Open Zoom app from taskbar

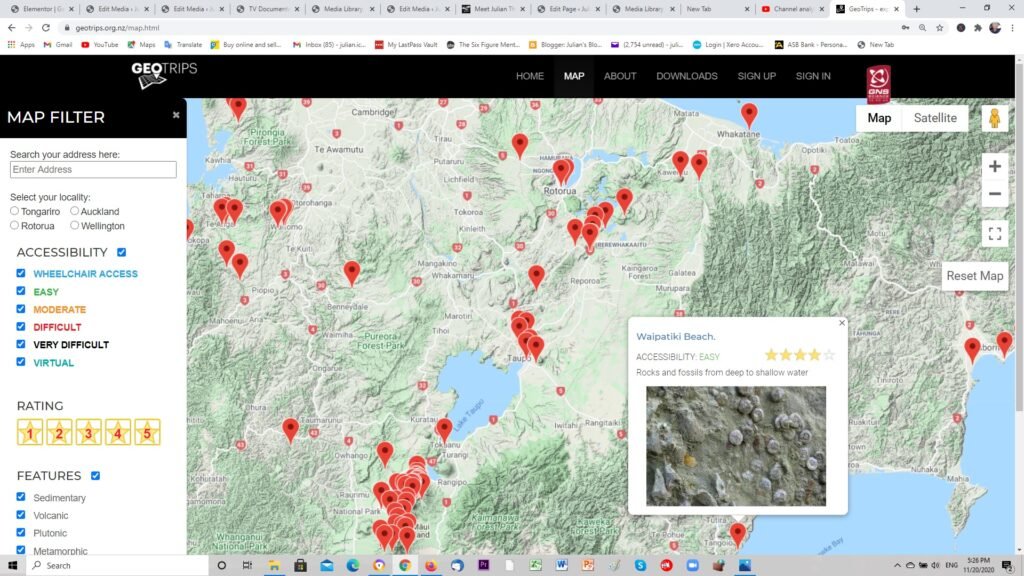[x=692, y=566]
